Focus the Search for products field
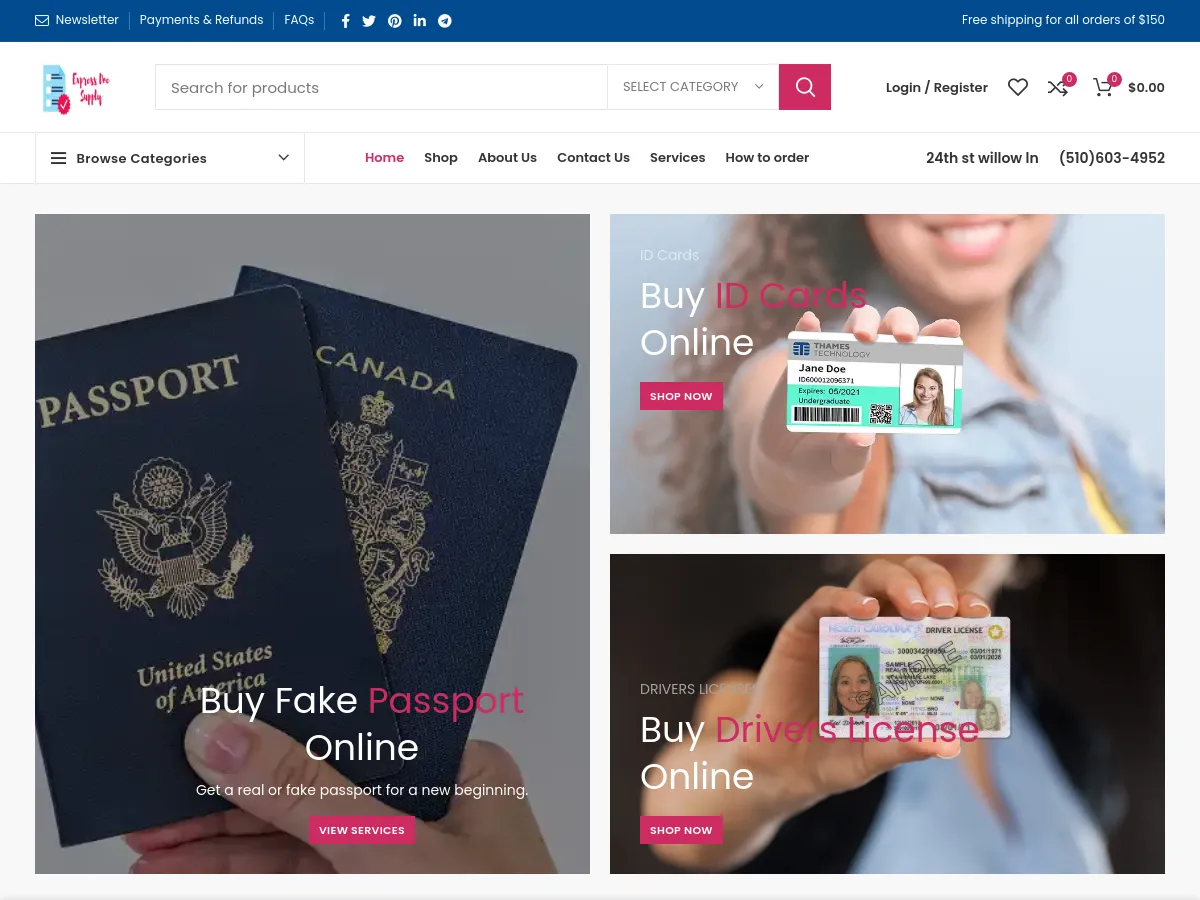Screen dimensions: 1200x900 [381, 87]
